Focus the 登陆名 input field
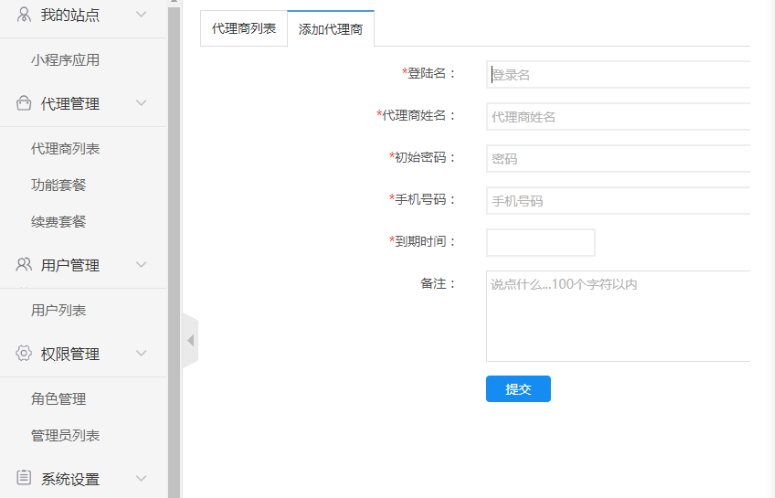The width and height of the screenshot is (775, 498). [617, 75]
